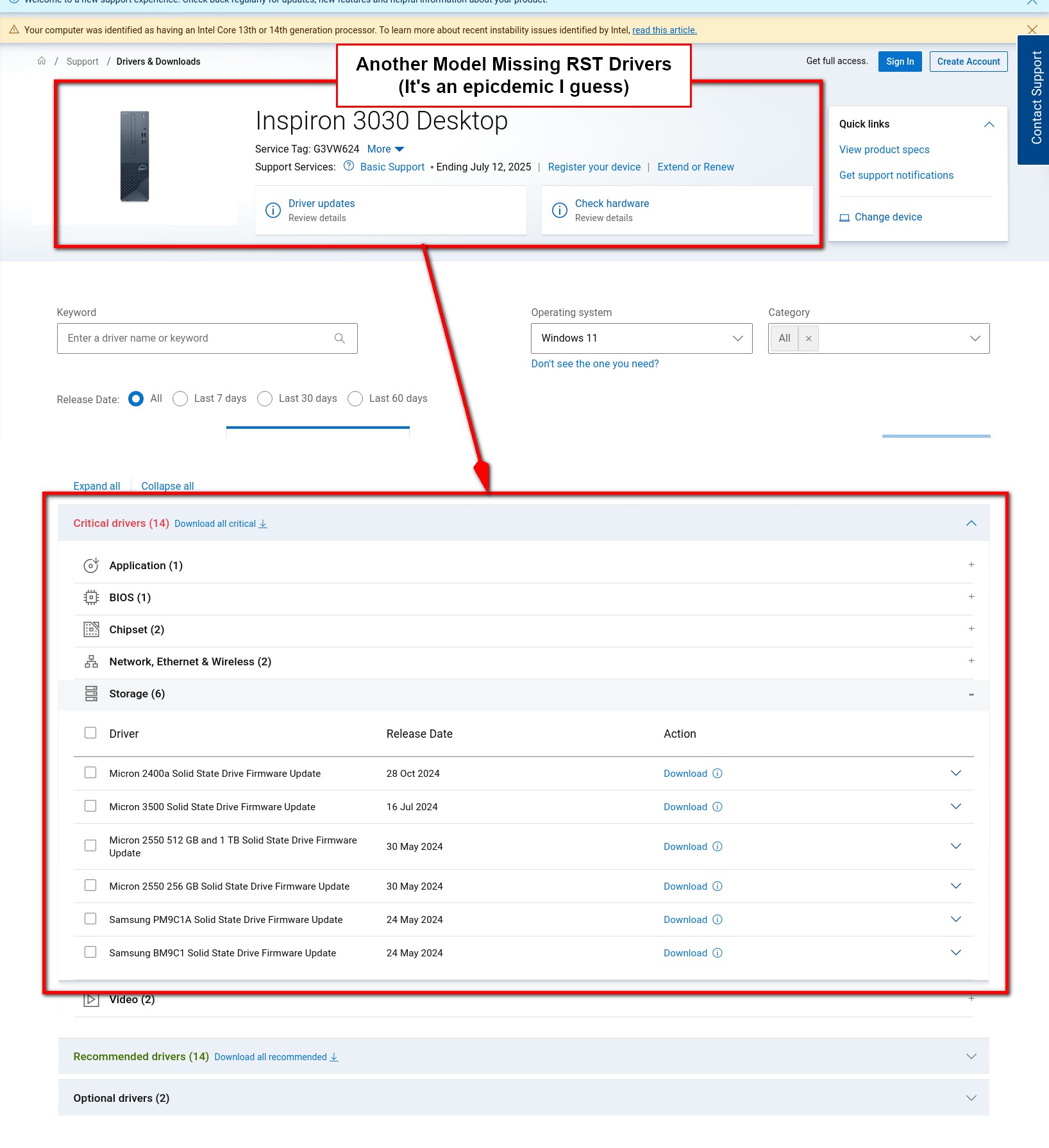
Task: Click the Expand all link
Action: coord(97,486)
